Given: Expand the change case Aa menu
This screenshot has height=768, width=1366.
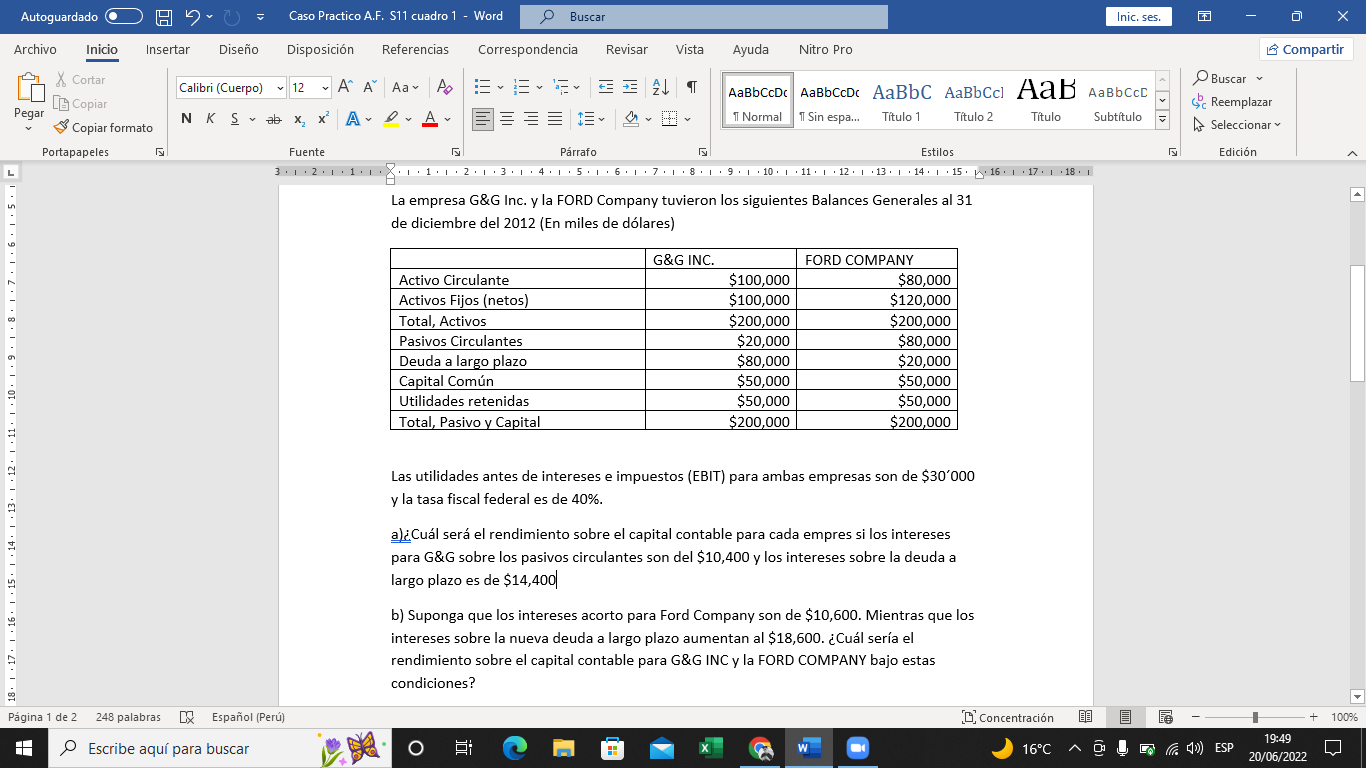Looking at the screenshot, I should click(406, 87).
